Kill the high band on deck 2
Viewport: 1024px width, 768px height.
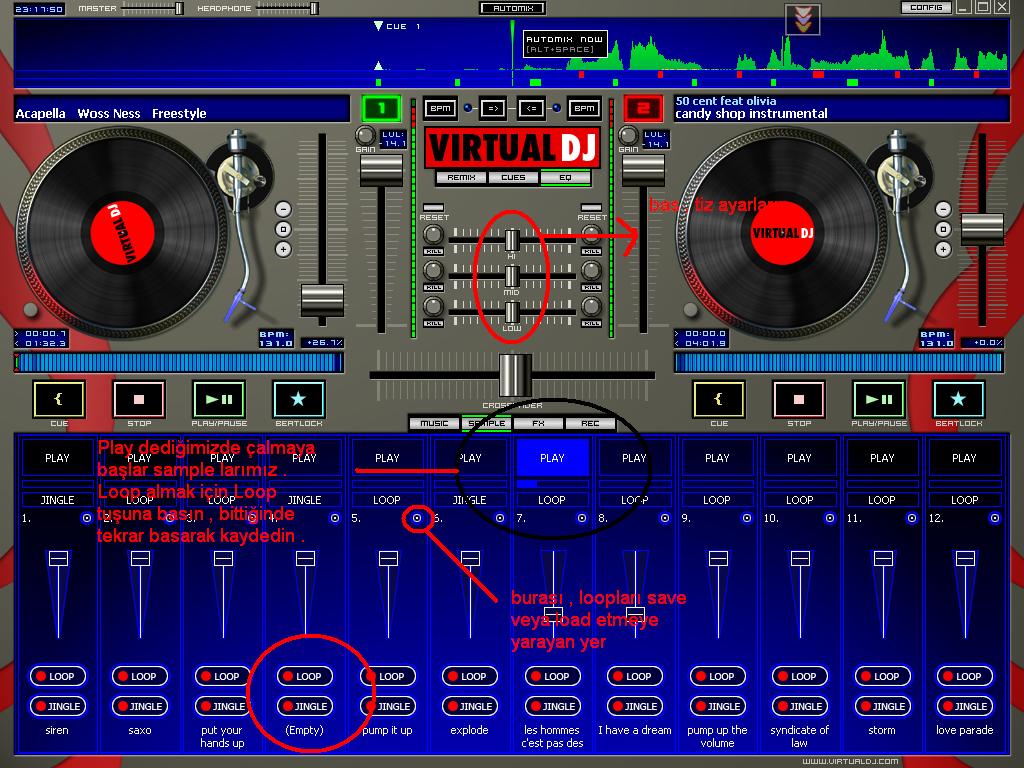click(x=592, y=251)
